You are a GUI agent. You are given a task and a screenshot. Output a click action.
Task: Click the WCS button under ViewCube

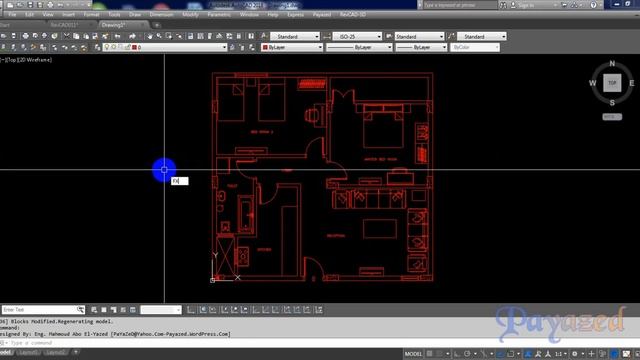612,117
